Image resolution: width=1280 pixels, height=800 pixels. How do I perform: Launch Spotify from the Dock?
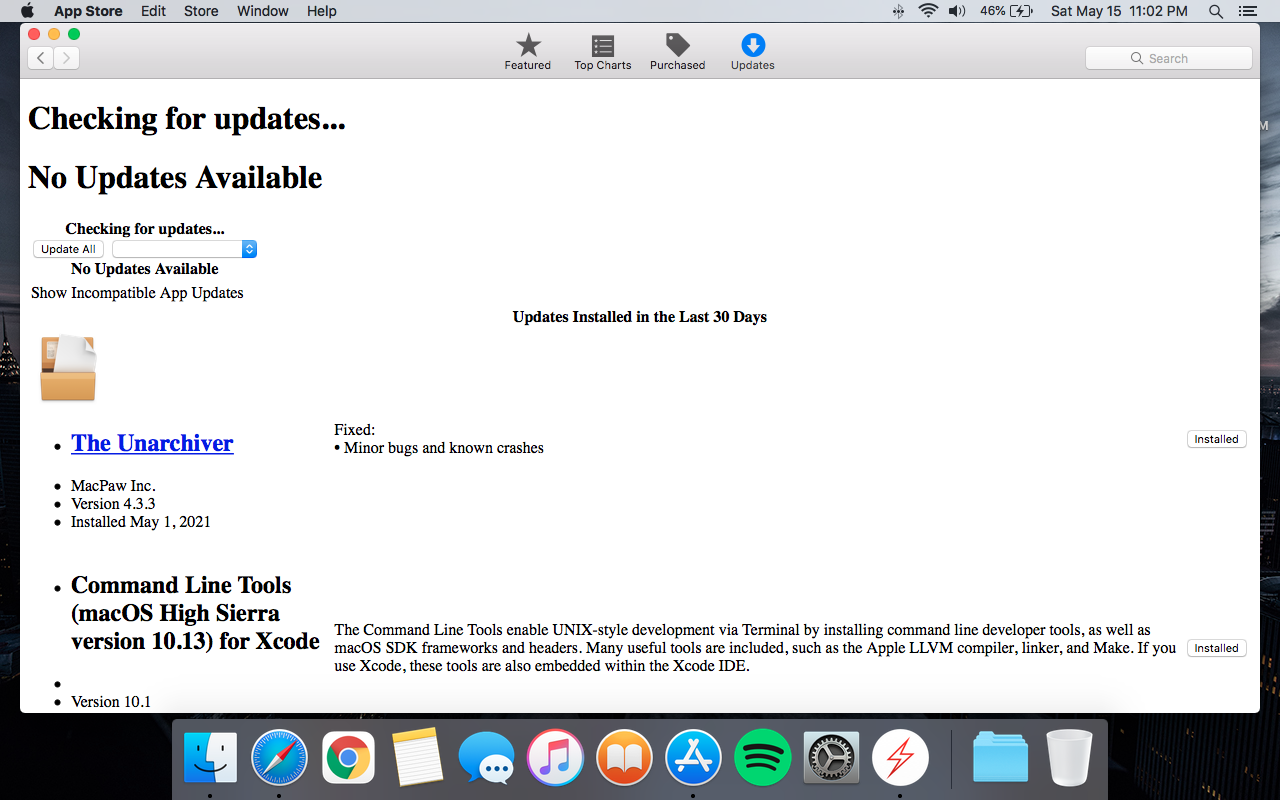click(762, 757)
